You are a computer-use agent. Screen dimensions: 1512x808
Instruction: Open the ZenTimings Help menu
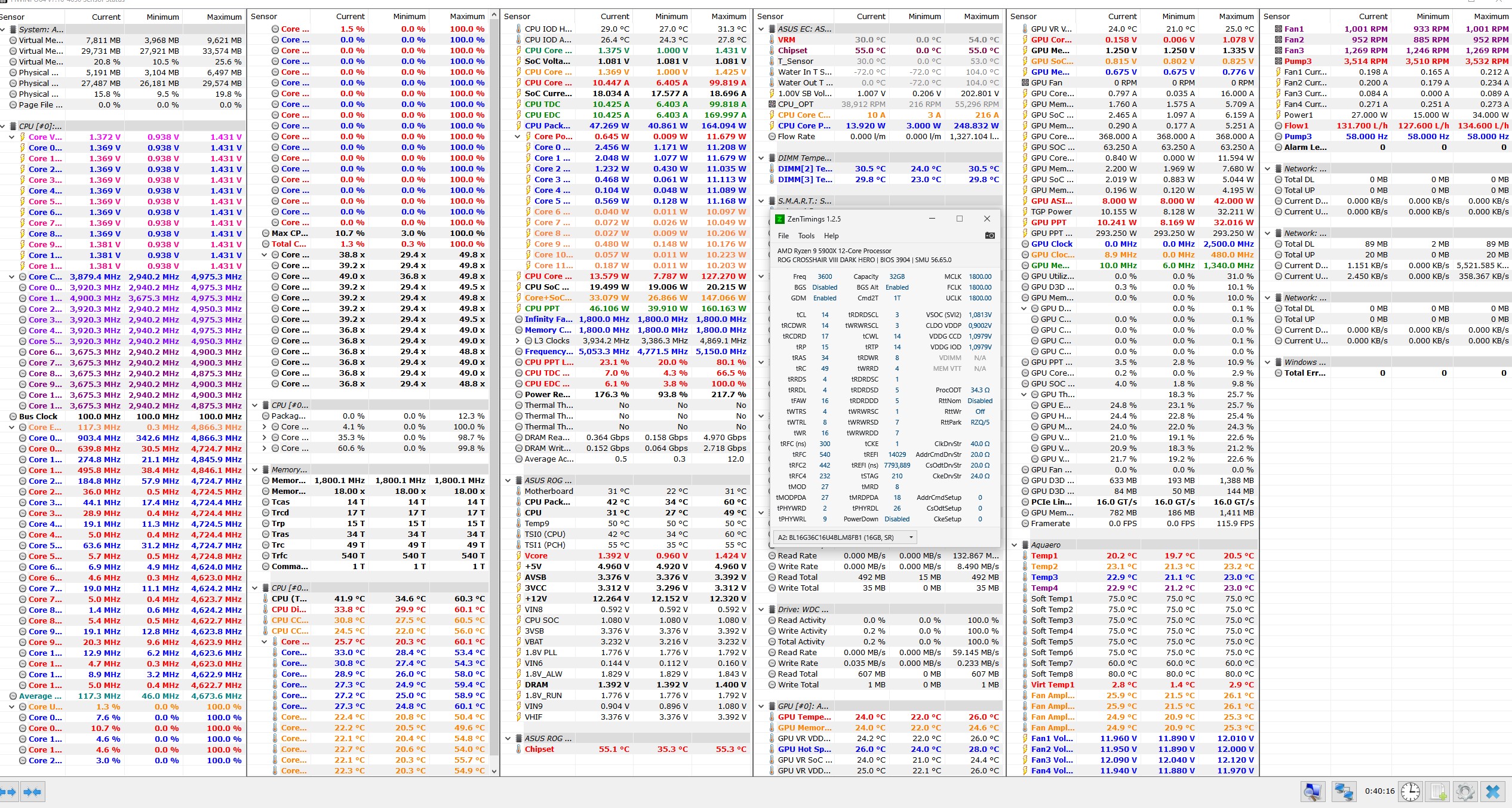(x=831, y=236)
